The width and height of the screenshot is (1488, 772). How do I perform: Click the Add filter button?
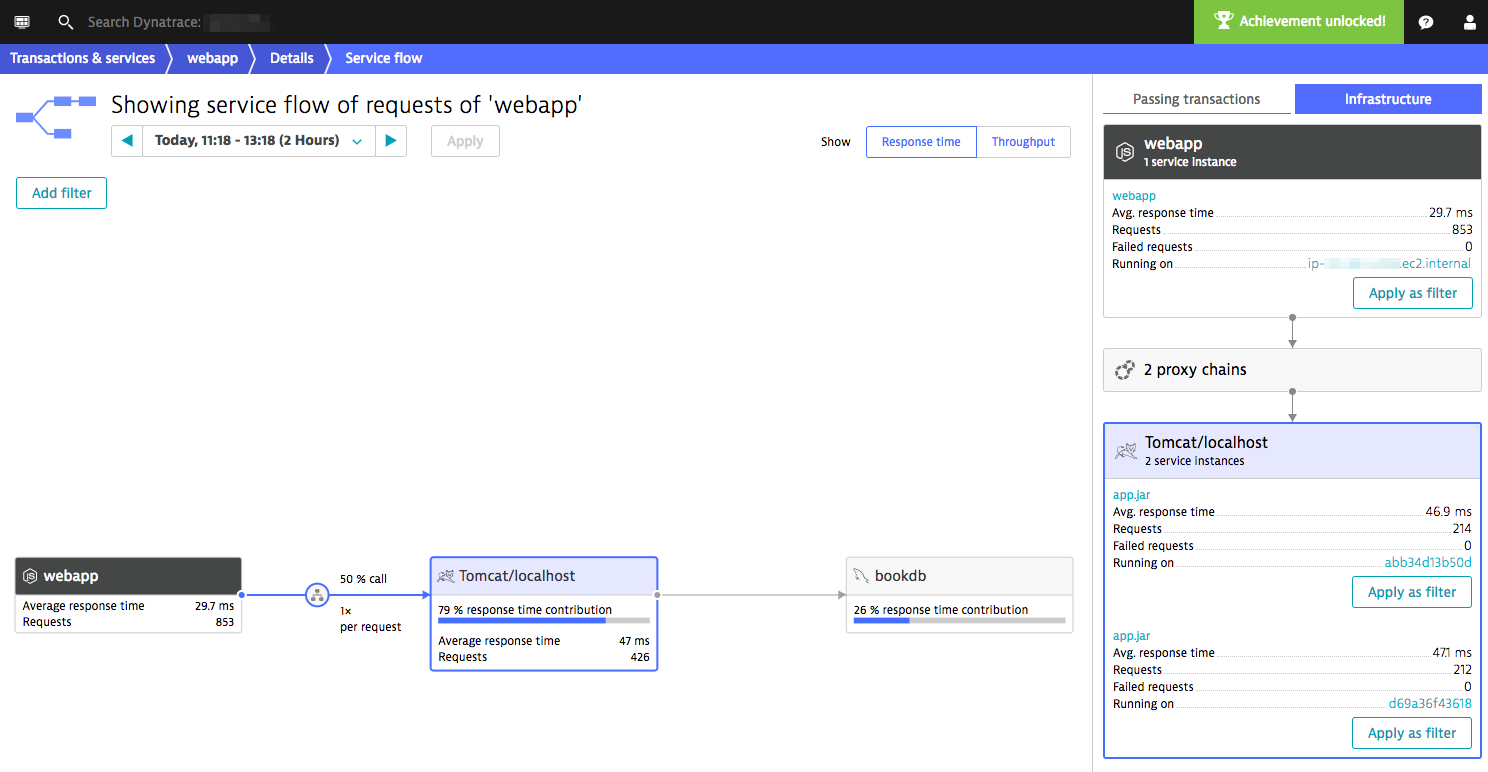point(62,193)
